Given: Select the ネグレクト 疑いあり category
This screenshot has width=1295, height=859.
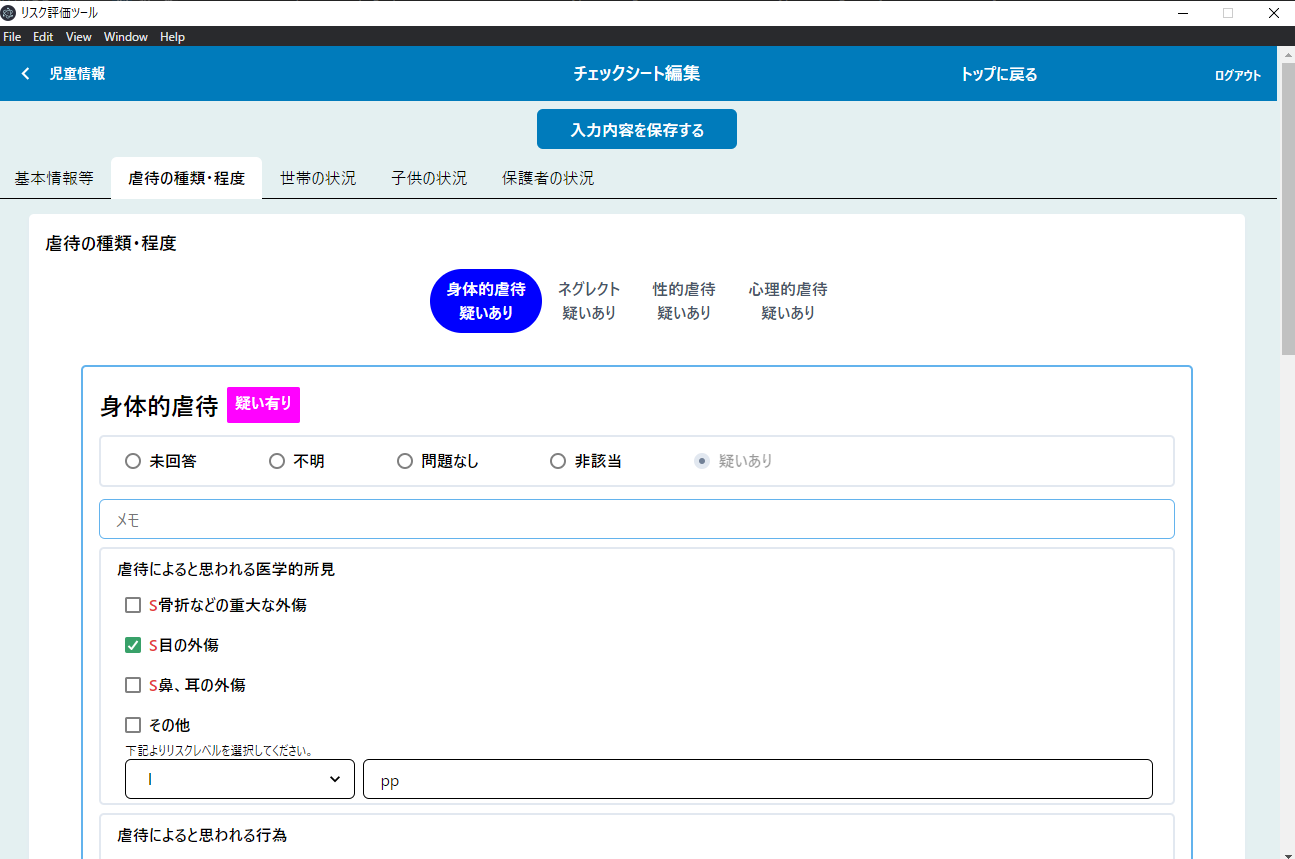Looking at the screenshot, I should tap(589, 301).
